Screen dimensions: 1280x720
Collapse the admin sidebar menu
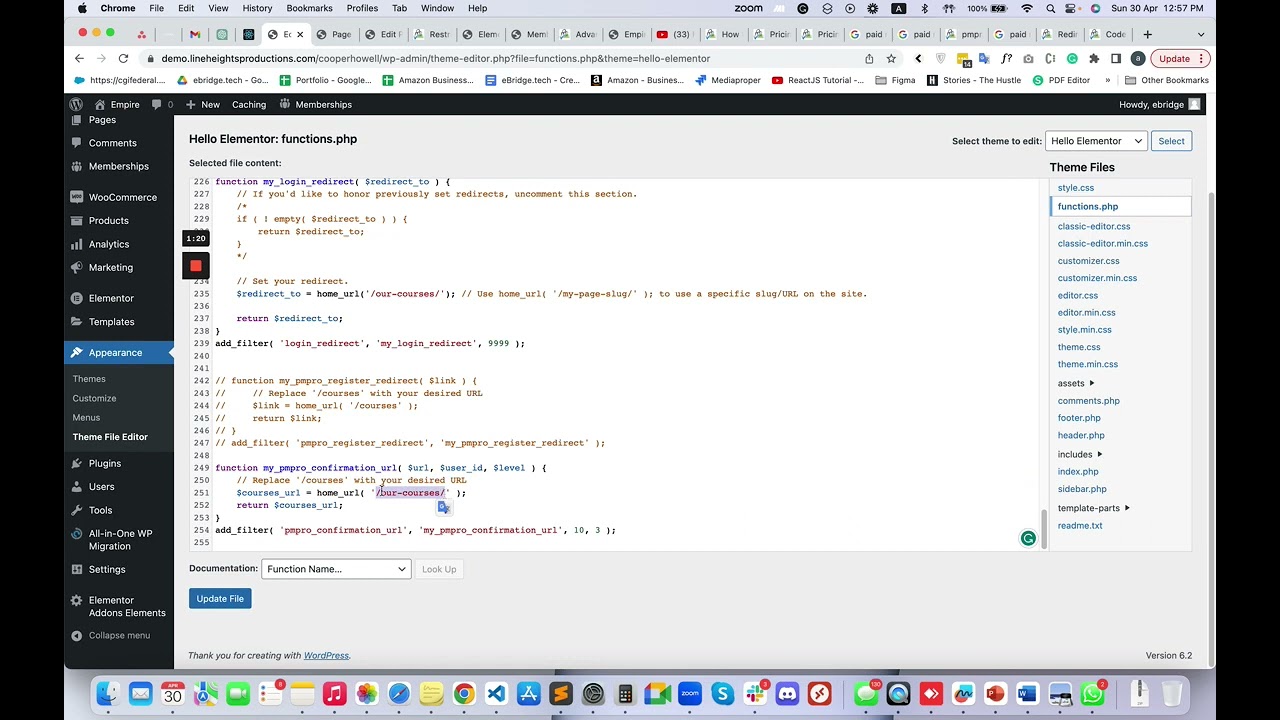click(x=110, y=635)
